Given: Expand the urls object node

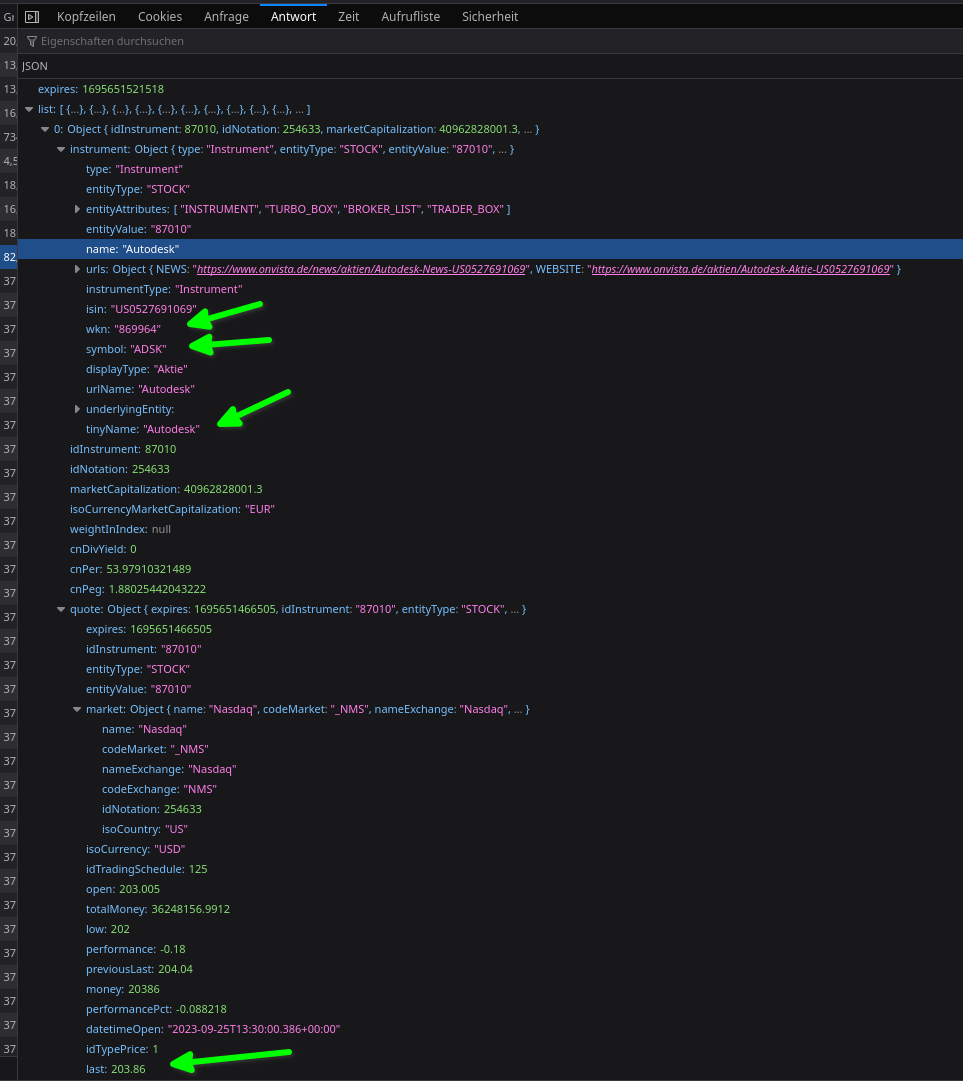Looking at the screenshot, I should (77, 269).
